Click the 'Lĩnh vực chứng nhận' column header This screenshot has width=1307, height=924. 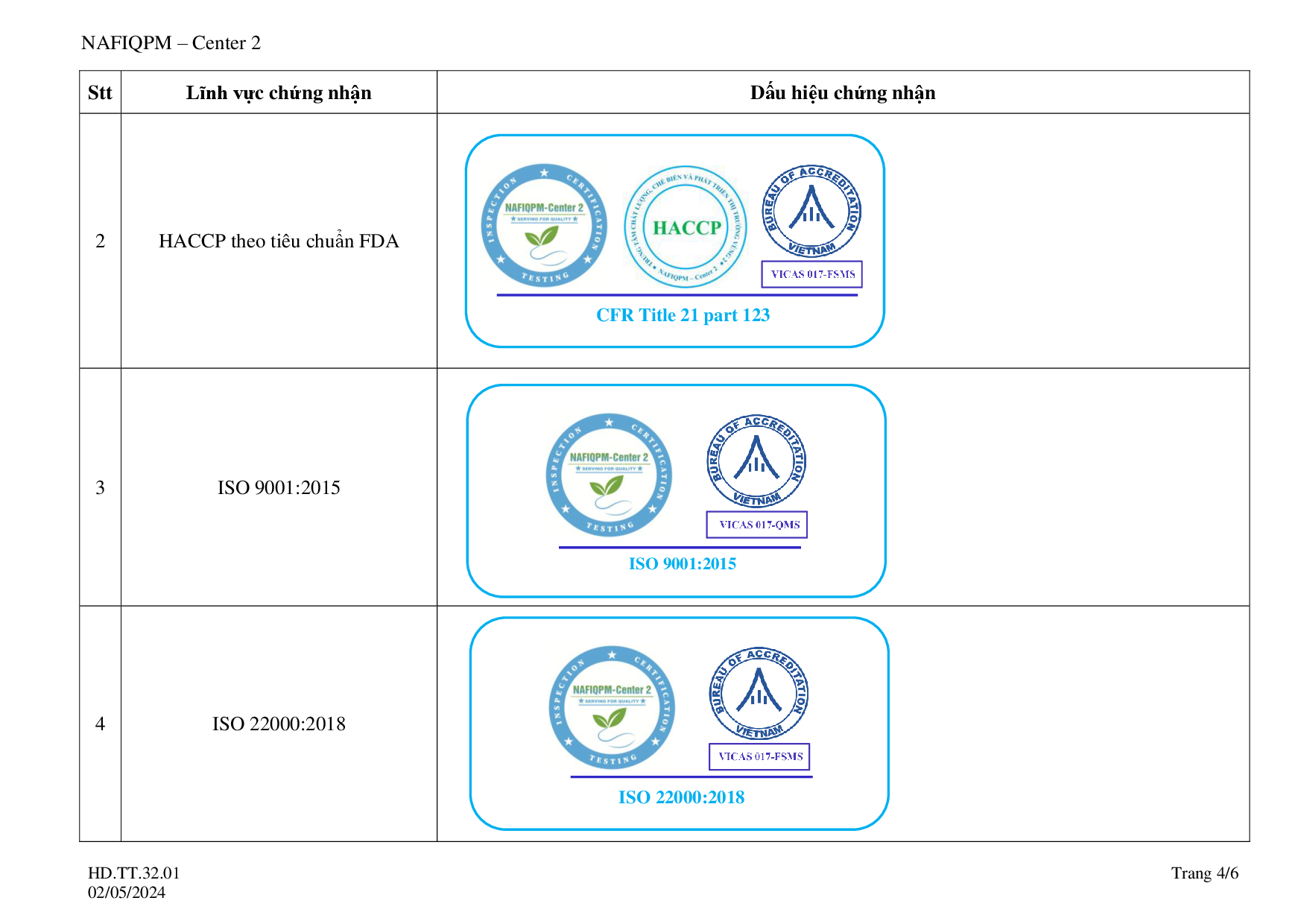pyautogui.click(x=279, y=93)
